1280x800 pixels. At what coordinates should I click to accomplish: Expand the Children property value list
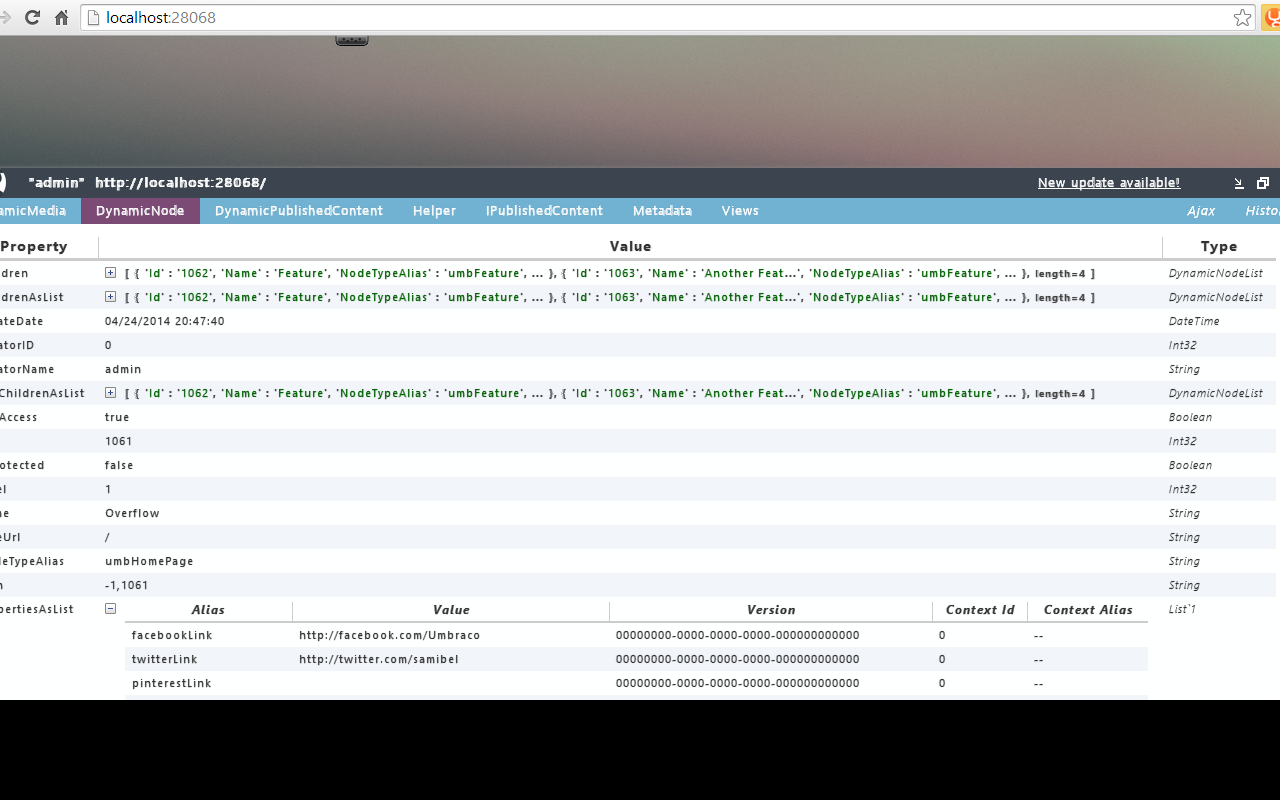110,272
